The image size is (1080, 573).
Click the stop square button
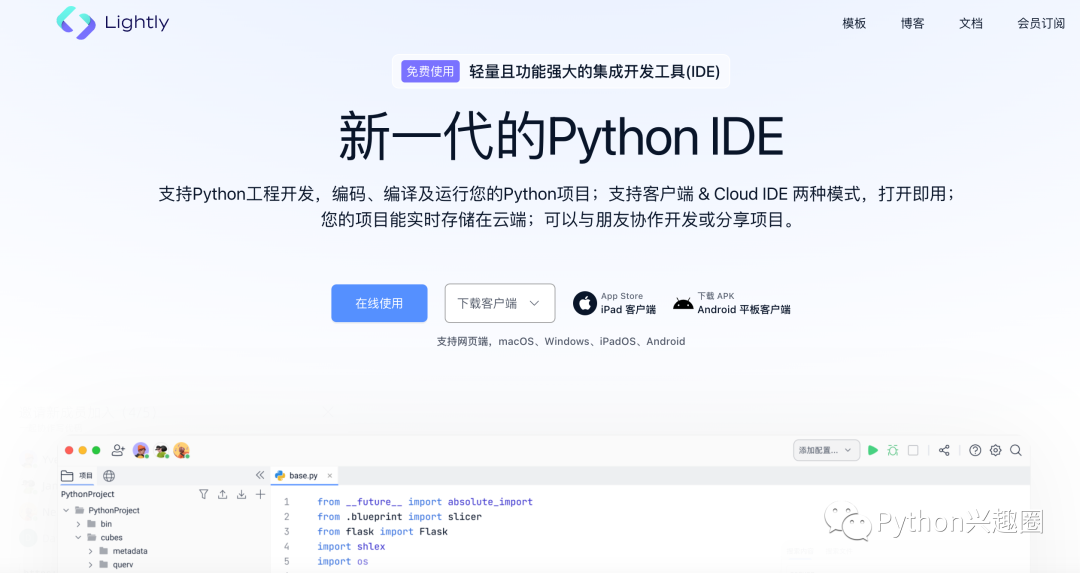point(913,450)
